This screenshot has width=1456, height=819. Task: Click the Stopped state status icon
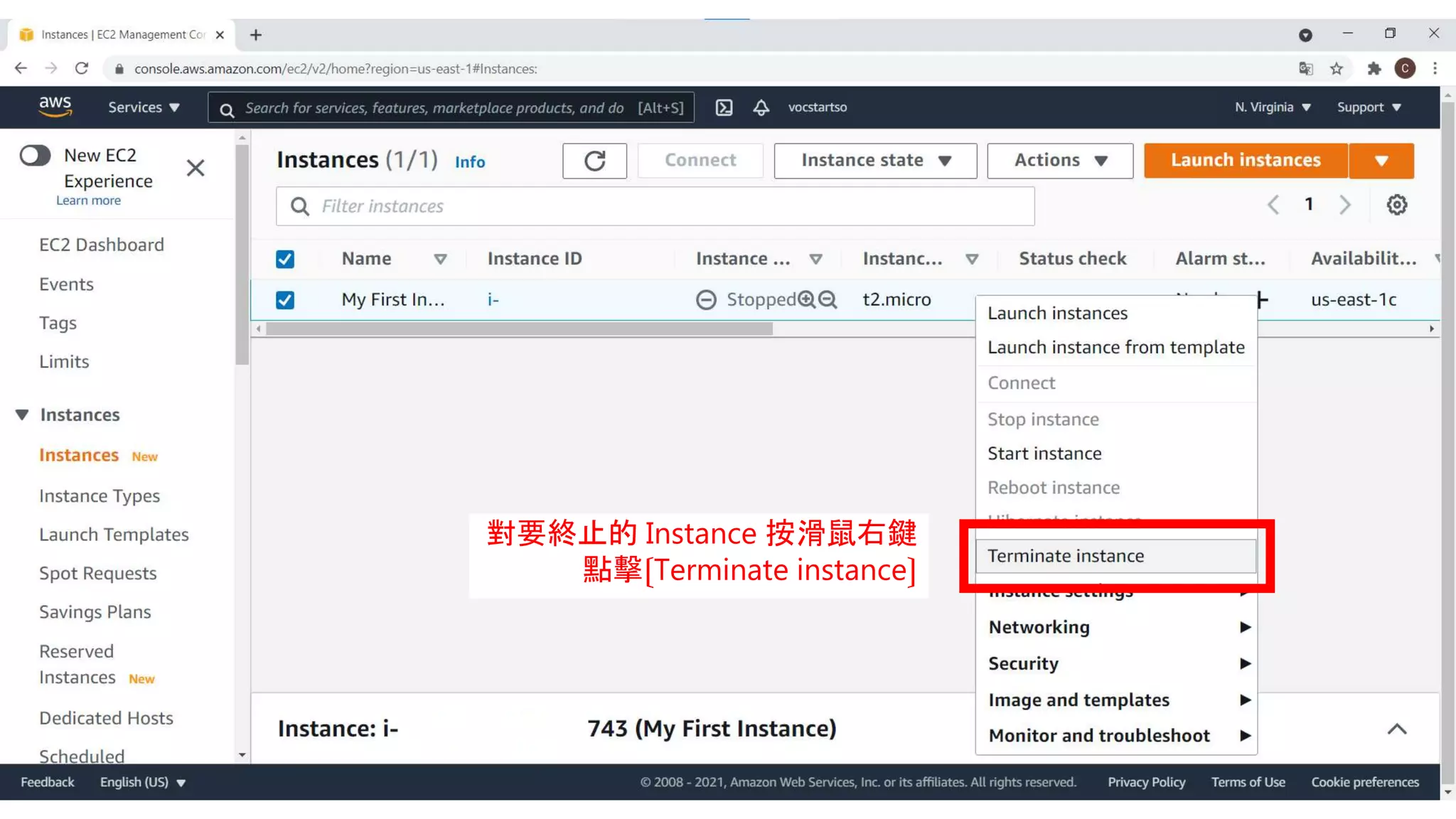click(706, 299)
